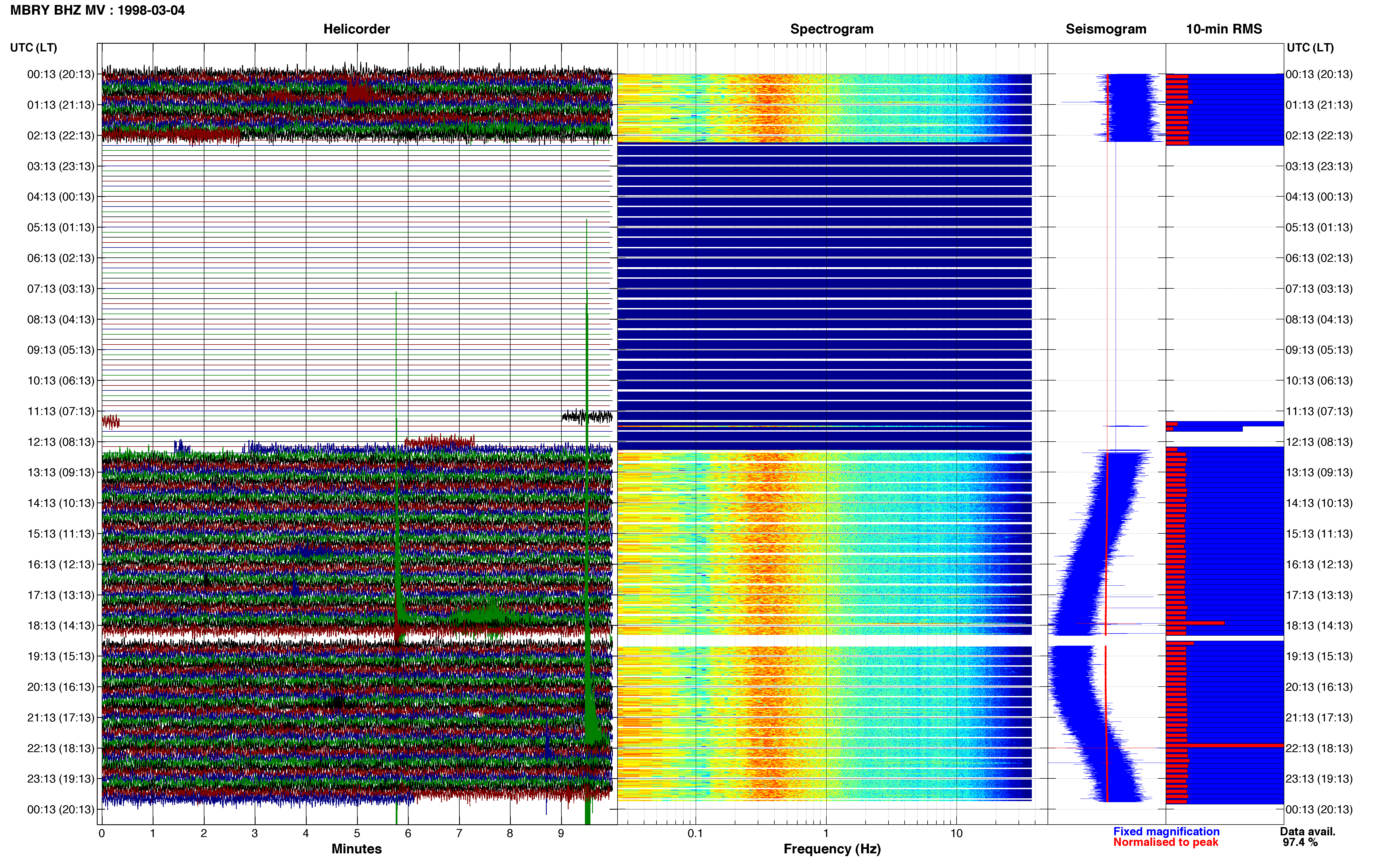Click the Frequency axis tick label '10'
This screenshot has width=1388, height=868.
(956, 833)
